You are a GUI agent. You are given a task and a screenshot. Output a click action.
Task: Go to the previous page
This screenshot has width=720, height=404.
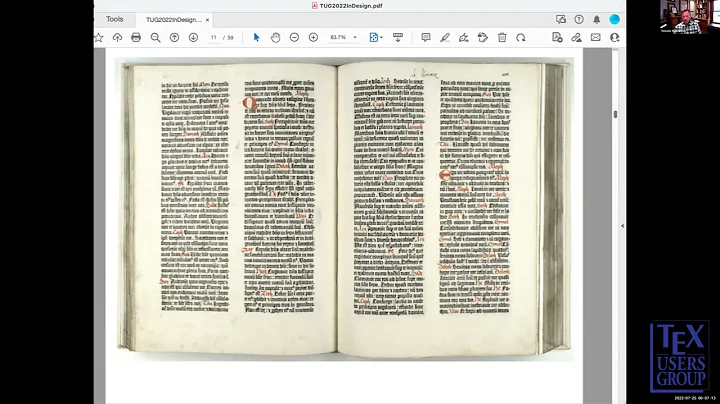point(174,38)
